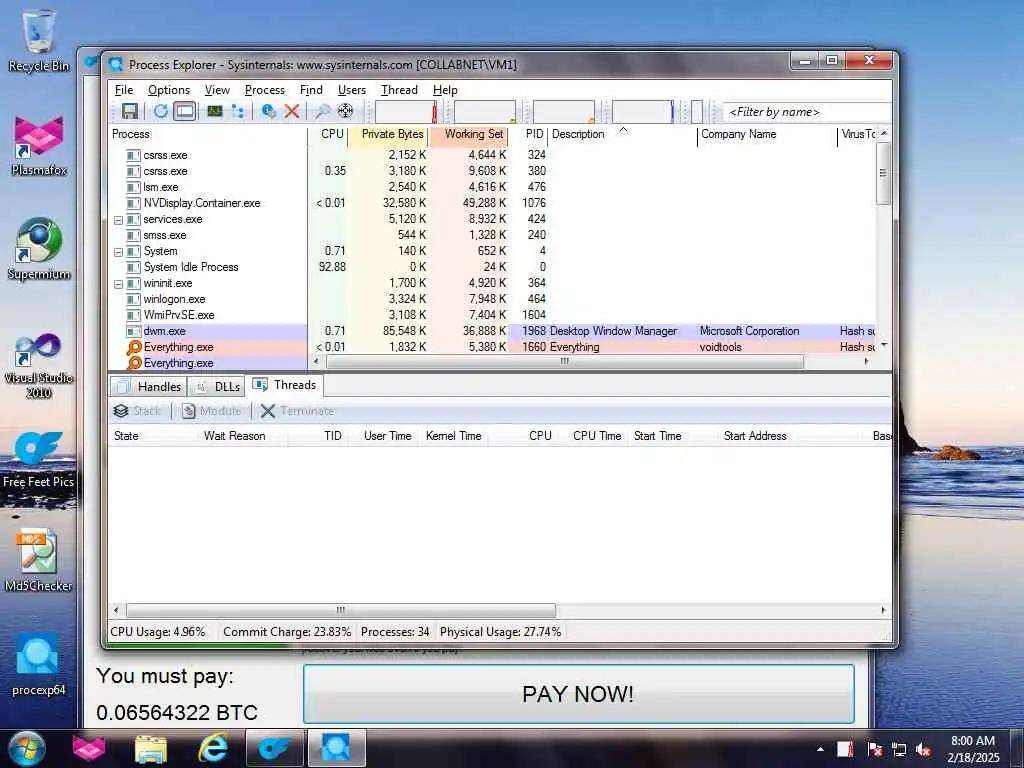The width and height of the screenshot is (1024, 768).
Task: Click the Save floppy disk toolbar icon
Action: point(129,112)
